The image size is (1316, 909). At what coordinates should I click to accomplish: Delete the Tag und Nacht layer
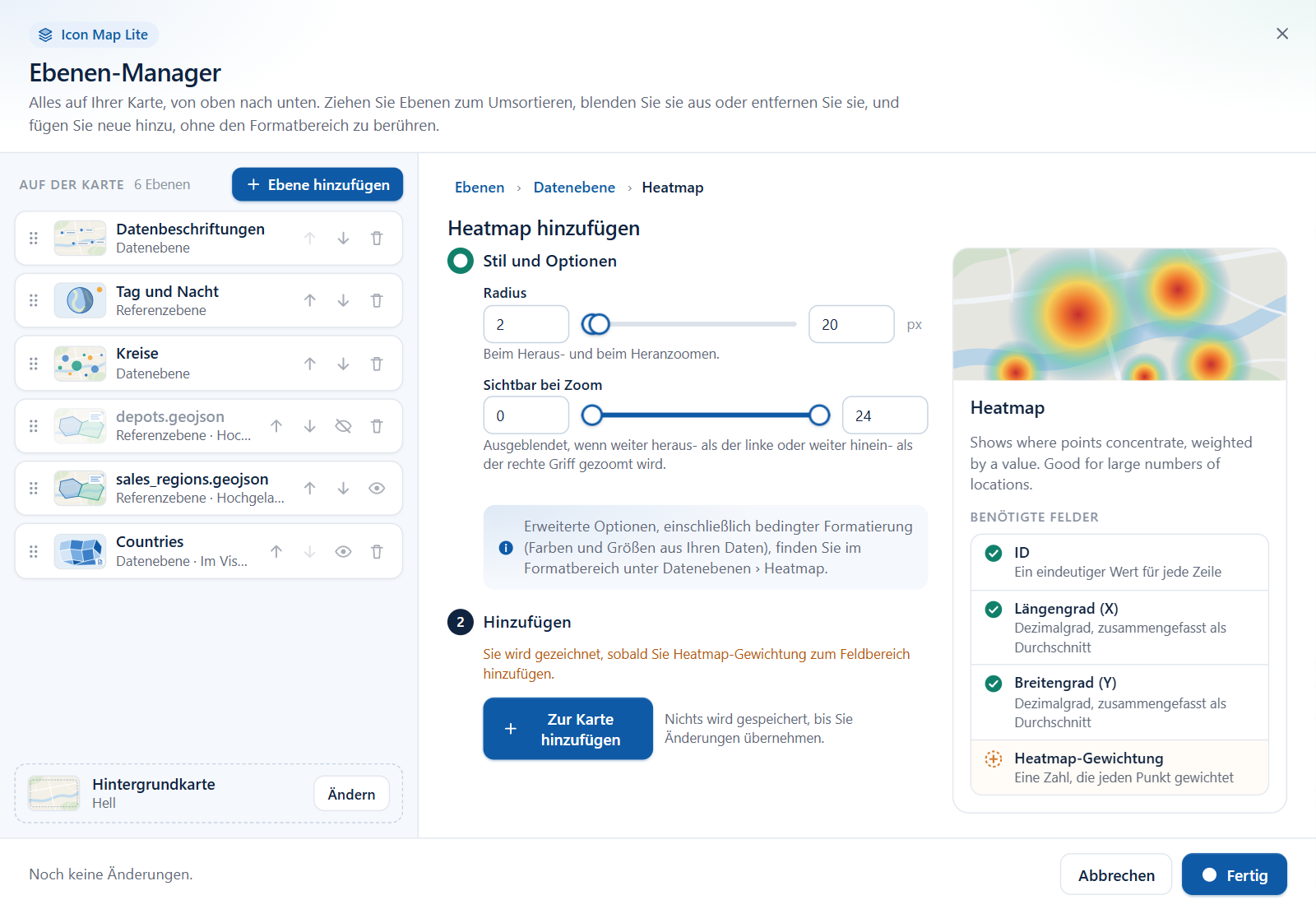[x=377, y=301]
